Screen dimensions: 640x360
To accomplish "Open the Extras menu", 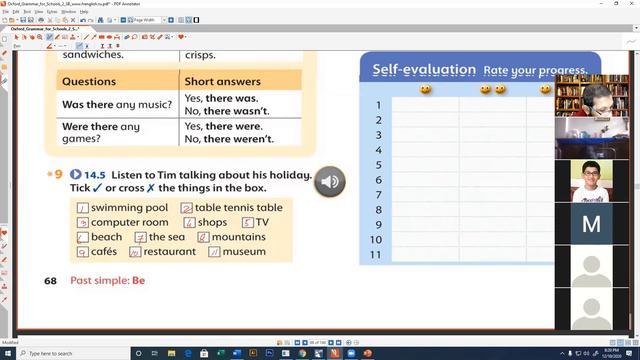I will (x=52, y=12).
